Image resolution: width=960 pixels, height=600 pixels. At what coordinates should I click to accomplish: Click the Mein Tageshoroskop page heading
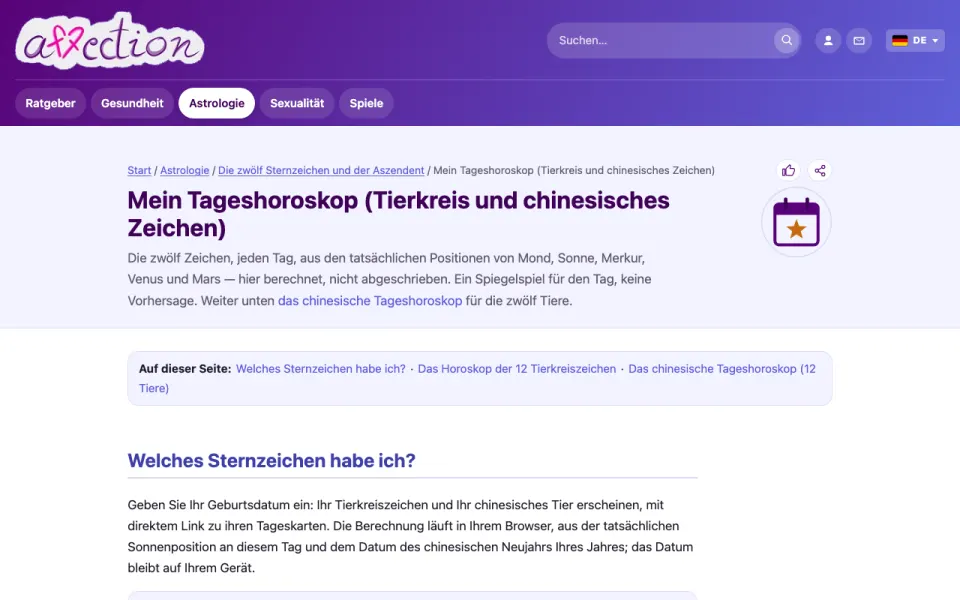[399, 214]
